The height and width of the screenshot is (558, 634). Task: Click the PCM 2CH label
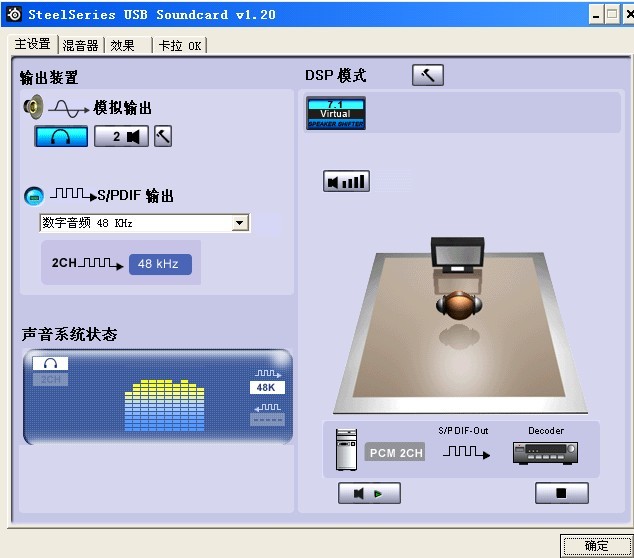pyautogui.click(x=395, y=452)
